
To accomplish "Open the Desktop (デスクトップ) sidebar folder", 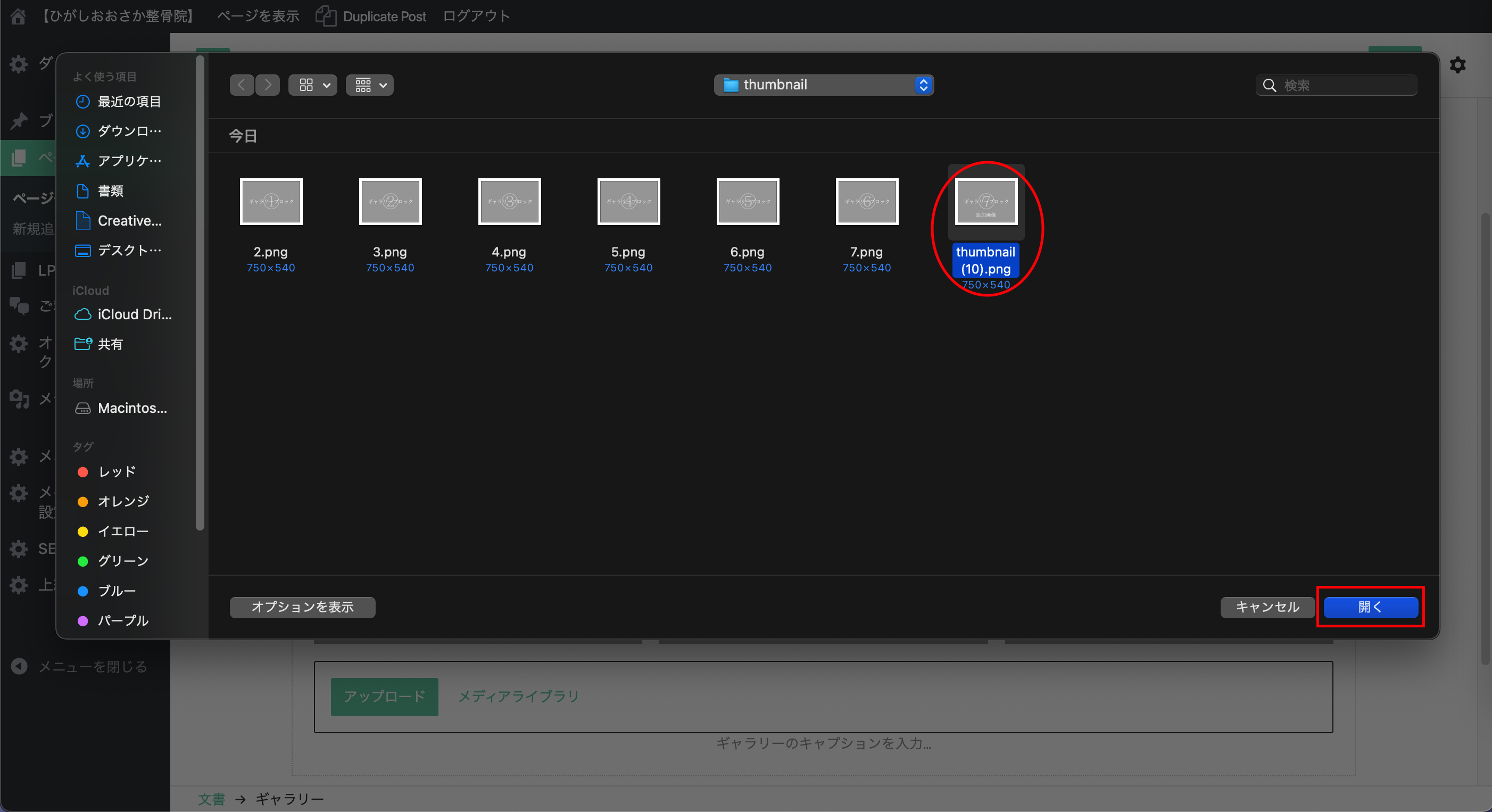I will click(129, 250).
